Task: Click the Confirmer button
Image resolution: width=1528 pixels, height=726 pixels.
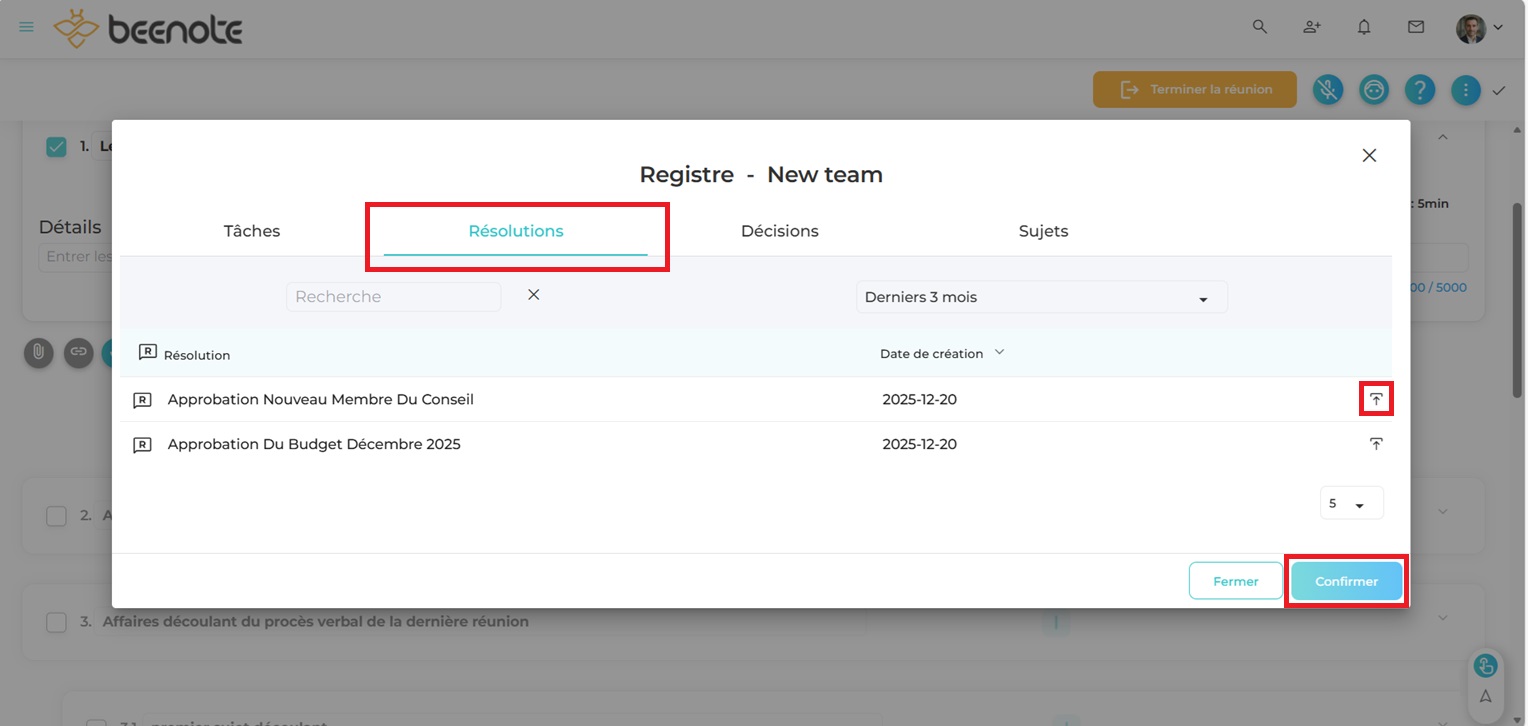Action: click(x=1346, y=581)
